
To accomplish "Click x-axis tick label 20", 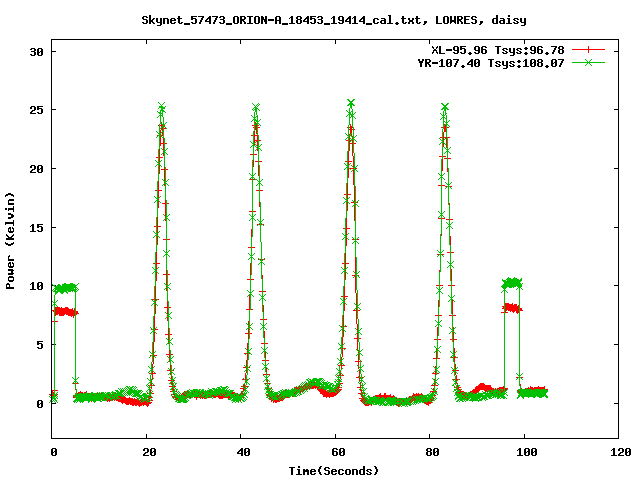I will coord(149,452).
